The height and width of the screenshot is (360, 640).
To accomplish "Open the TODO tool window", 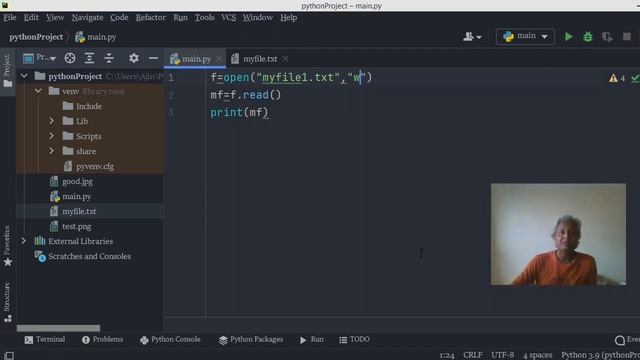I will click(354, 340).
